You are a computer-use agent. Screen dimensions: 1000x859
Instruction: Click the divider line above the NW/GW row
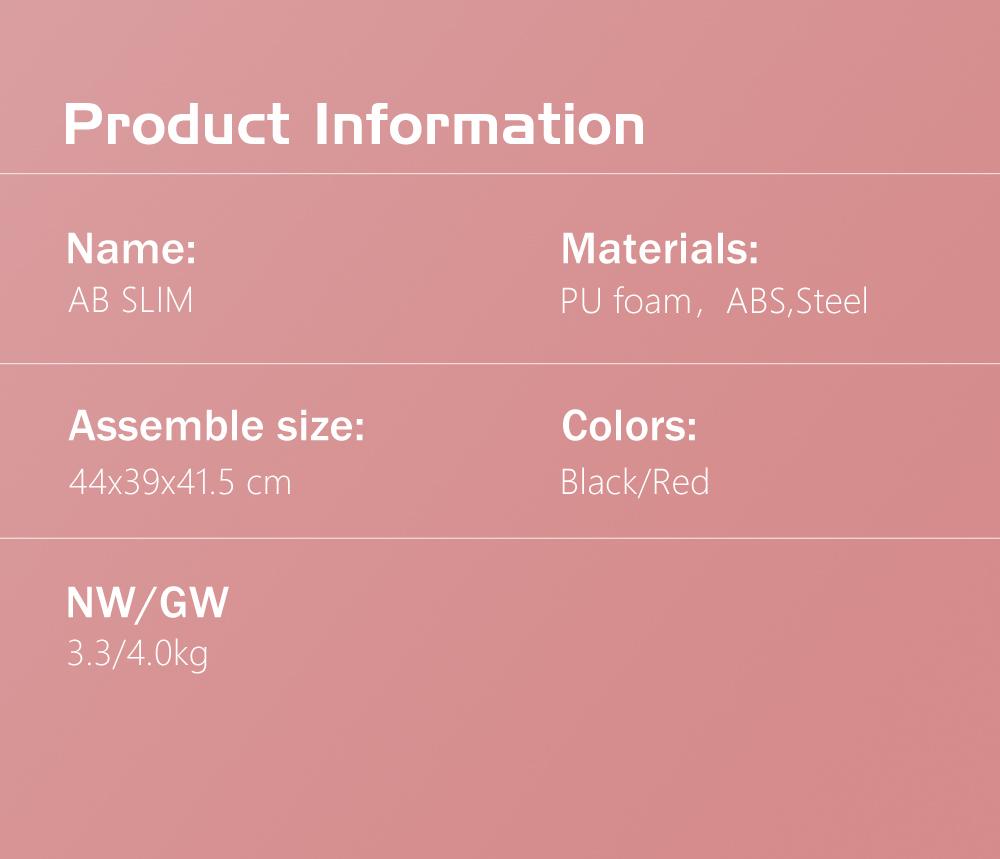click(500, 538)
